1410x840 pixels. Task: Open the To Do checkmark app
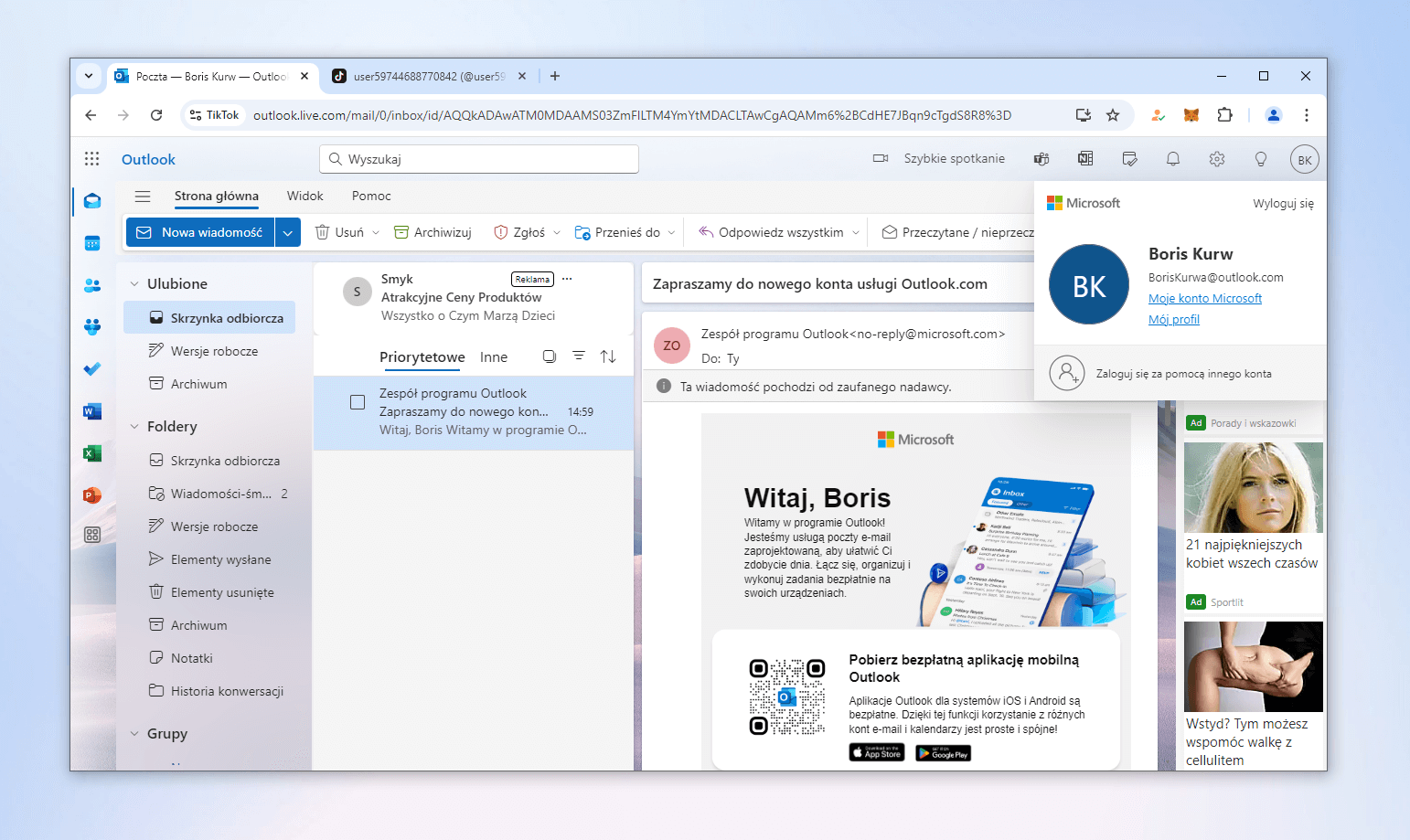92,369
